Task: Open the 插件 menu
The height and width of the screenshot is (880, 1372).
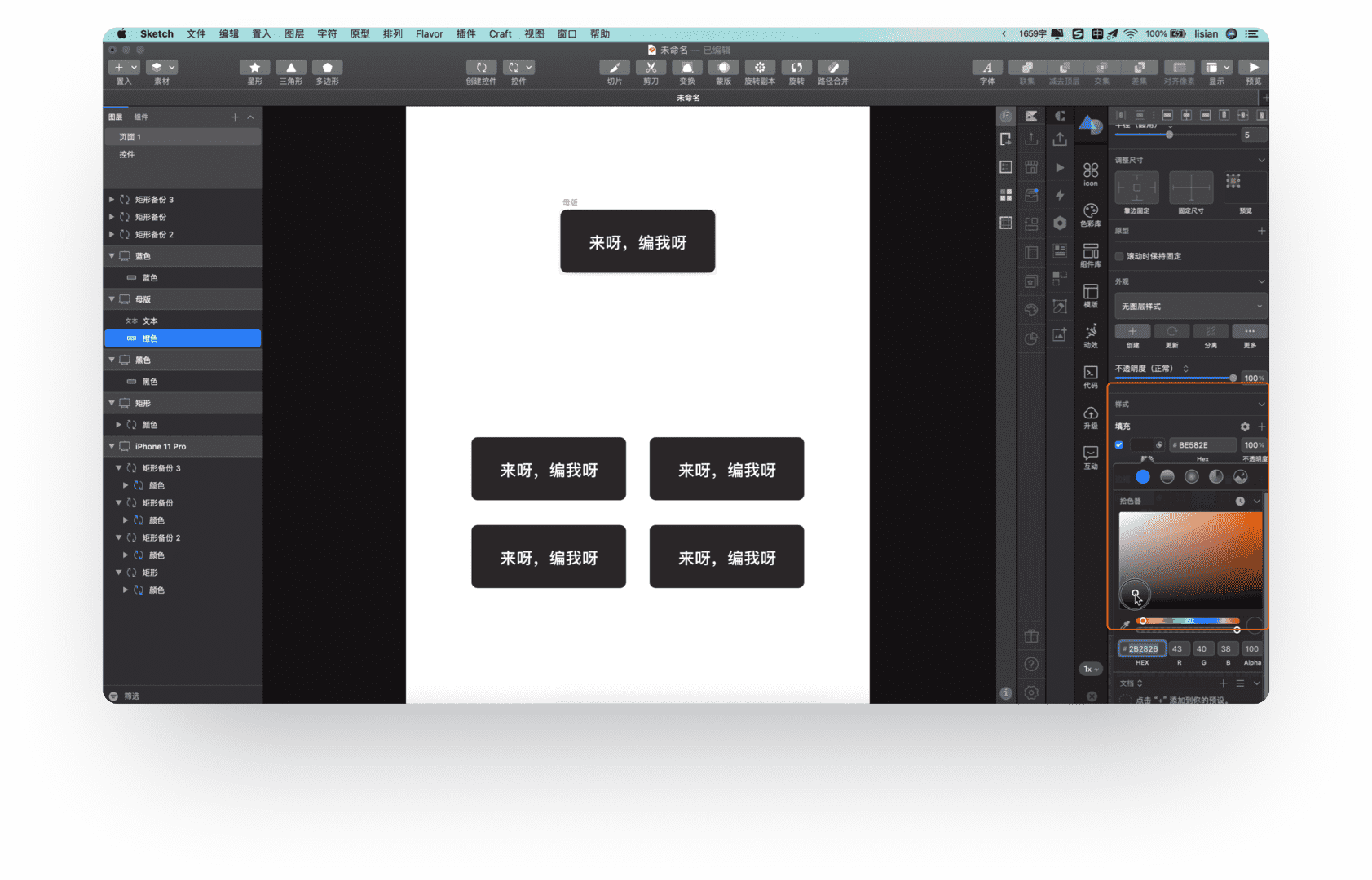Action: [x=465, y=34]
